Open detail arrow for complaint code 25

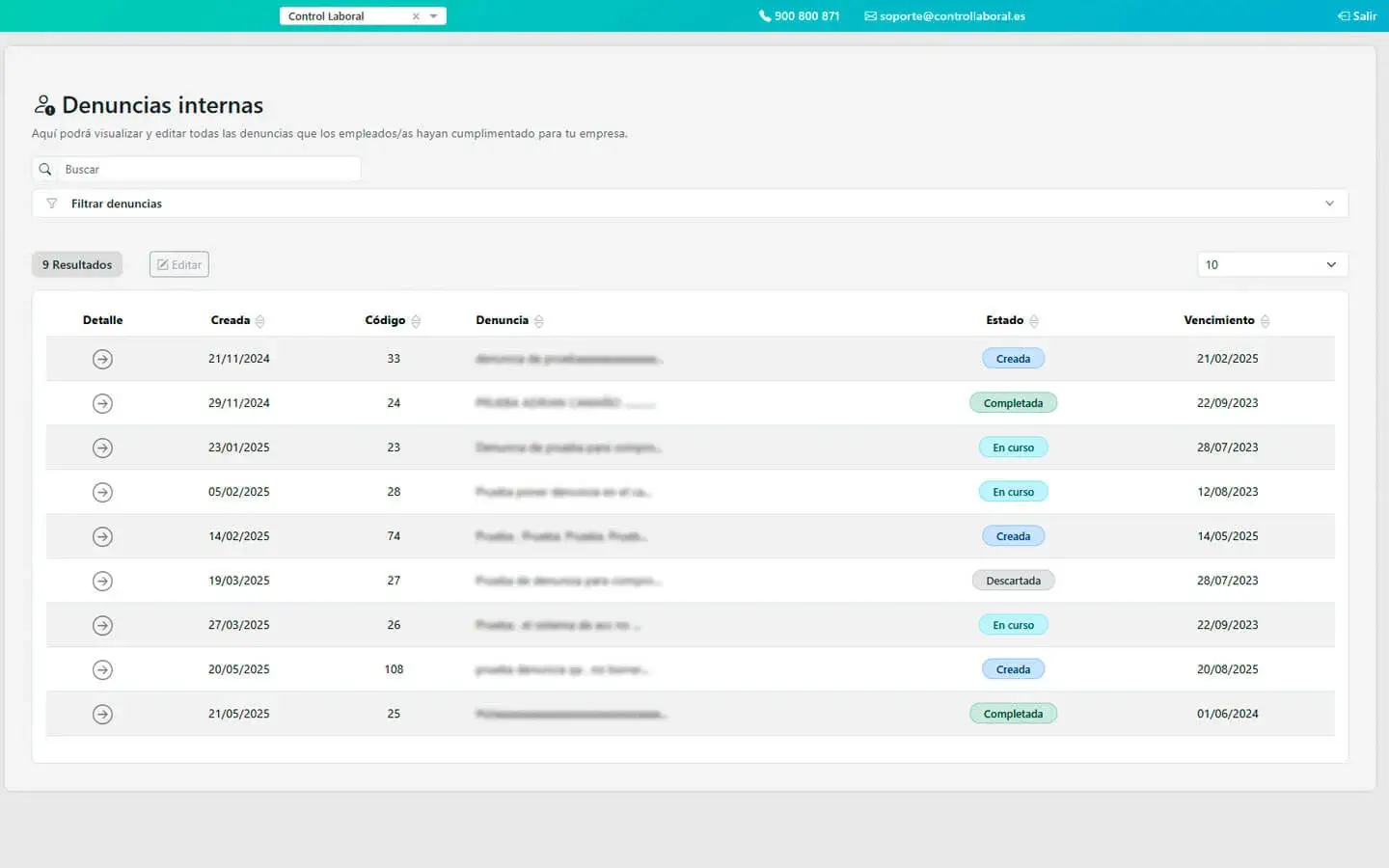point(102,714)
